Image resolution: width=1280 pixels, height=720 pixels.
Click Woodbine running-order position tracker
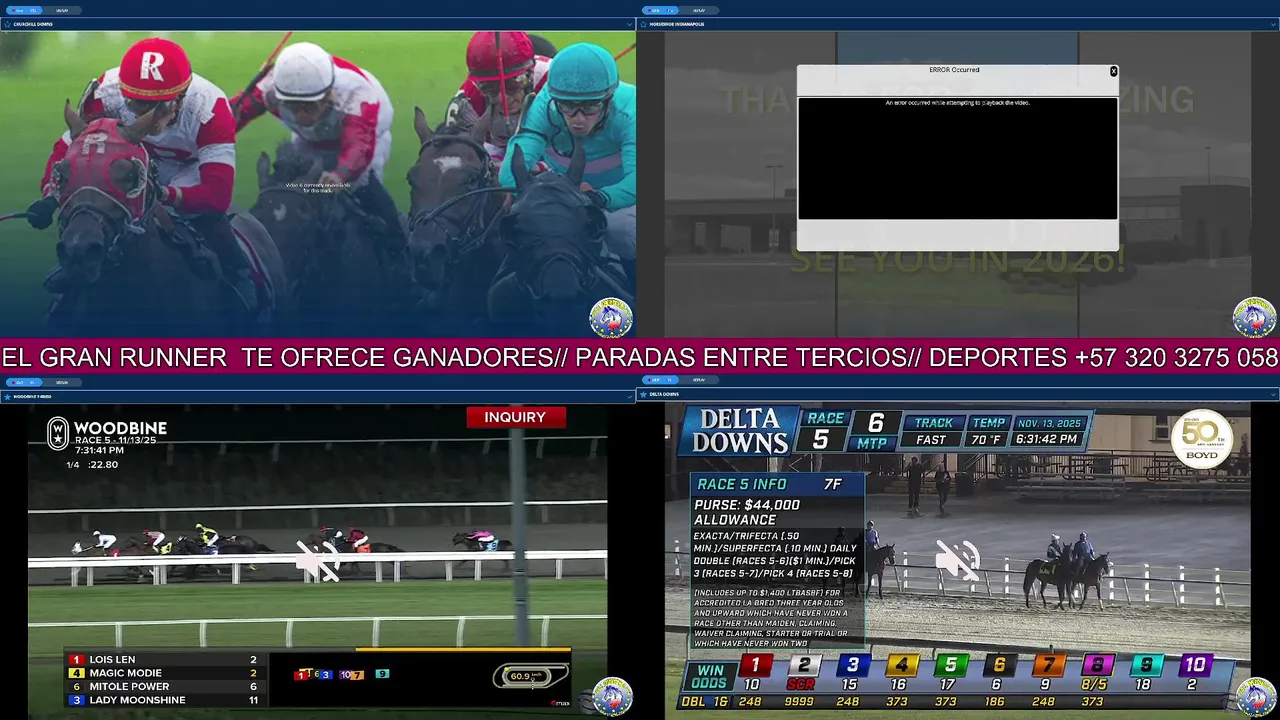pyautogui.click(x=342, y=675)
